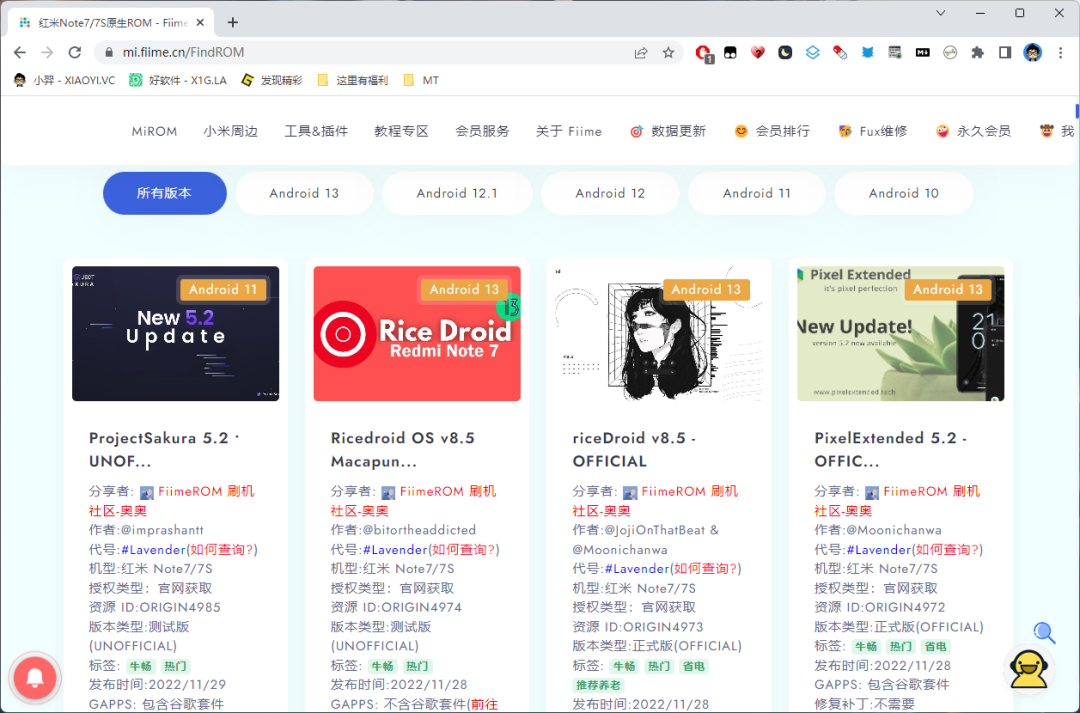Screen dimensions: 1080x713
Task: Open the Chrome three-dot menu
Action: point(1060,53)
